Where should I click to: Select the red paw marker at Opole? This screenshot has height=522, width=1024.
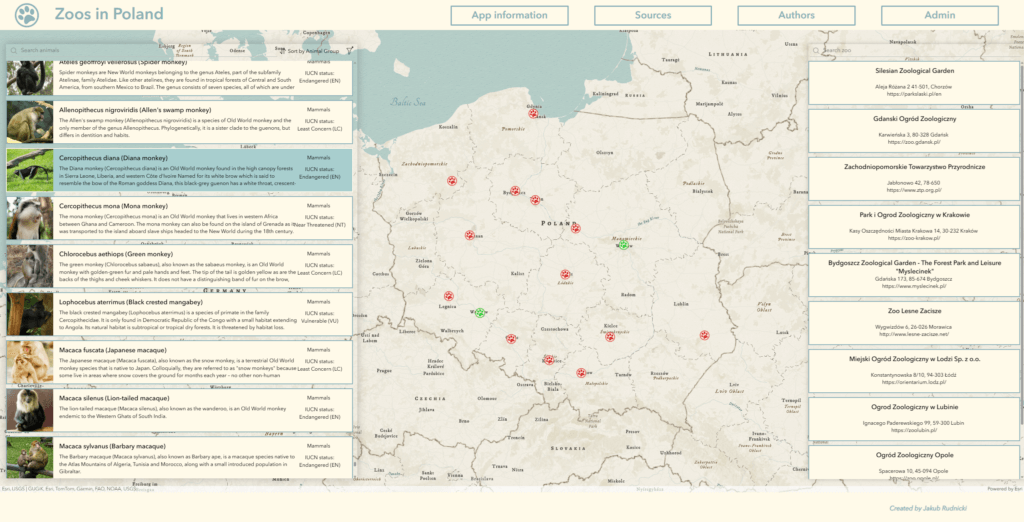coord(511,339)
